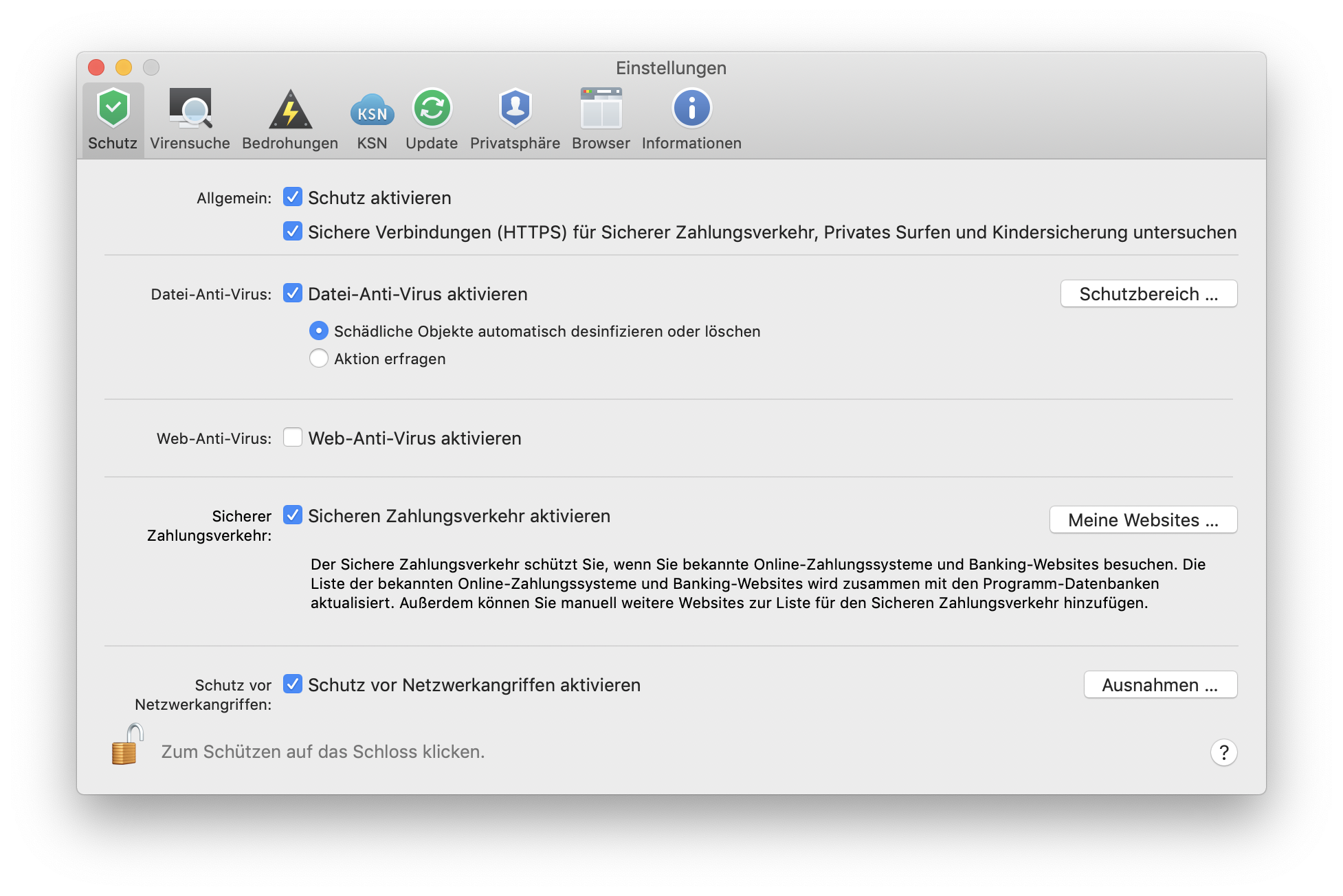Uncheck Schutz aktivieren checkbox

pos(293,197)
